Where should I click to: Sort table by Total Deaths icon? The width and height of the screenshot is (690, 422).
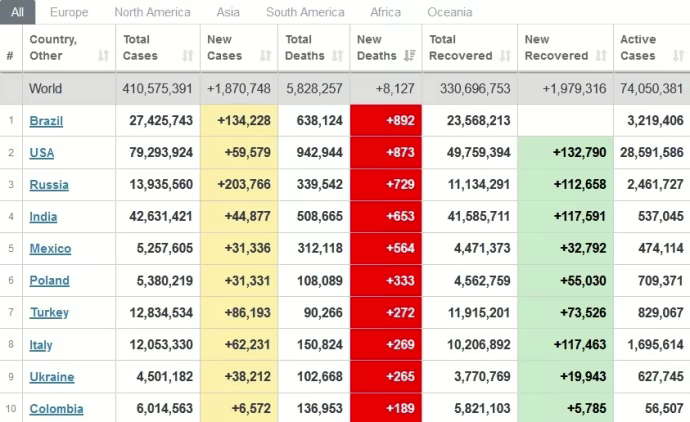(337, 56)
